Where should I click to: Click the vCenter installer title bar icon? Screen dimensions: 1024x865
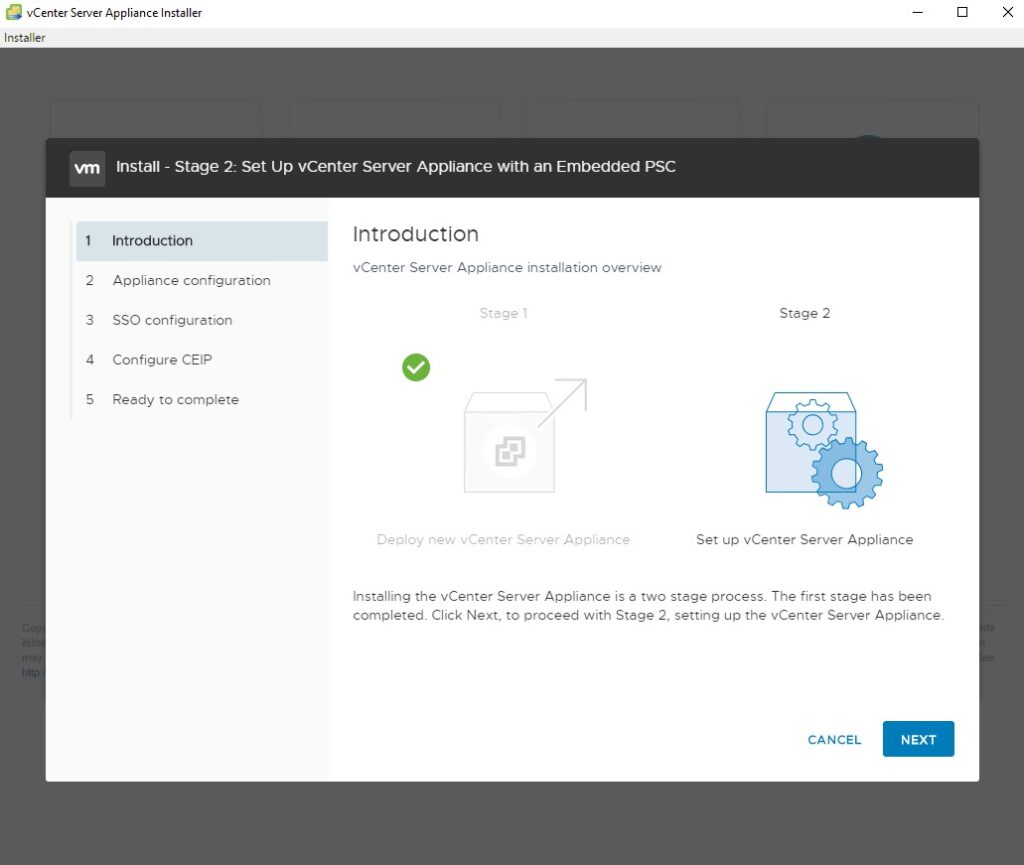tap(13, 12)
